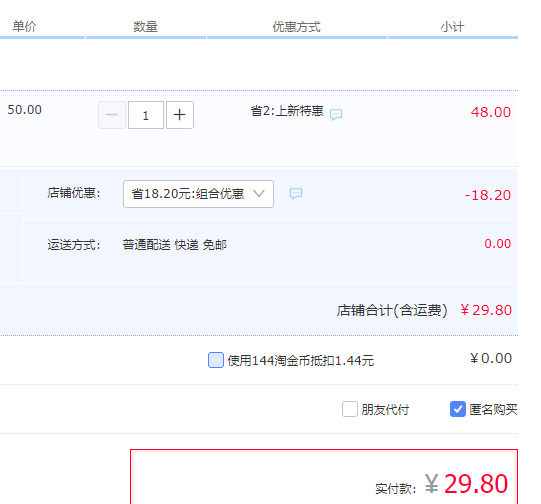Screen dimensions: 541x504
Task: Click the quantity input field showing 1
Action: (x=146, y=115)
